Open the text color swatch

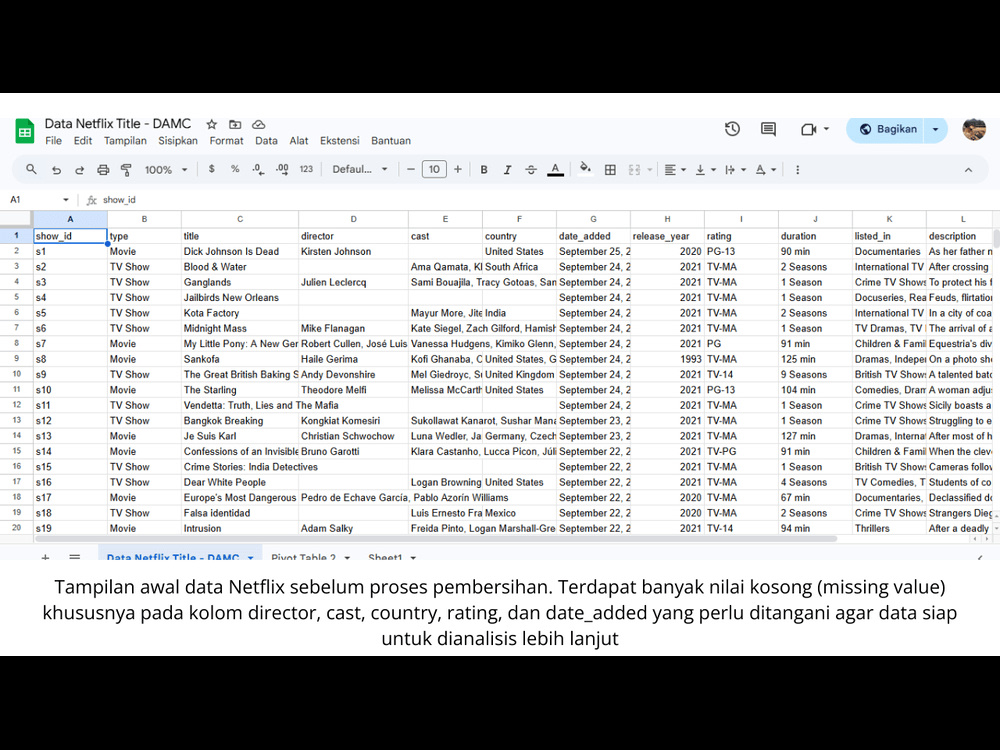555,169
